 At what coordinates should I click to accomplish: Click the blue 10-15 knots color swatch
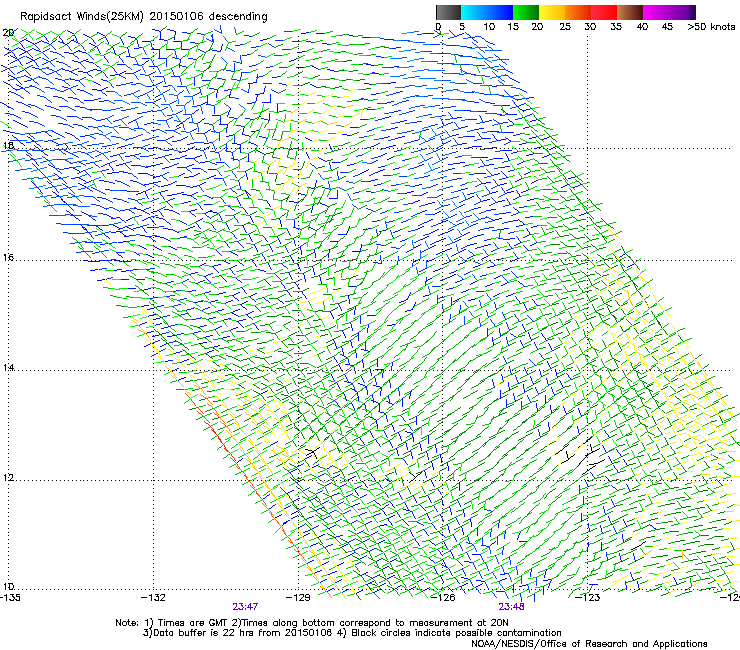[500, 12]
